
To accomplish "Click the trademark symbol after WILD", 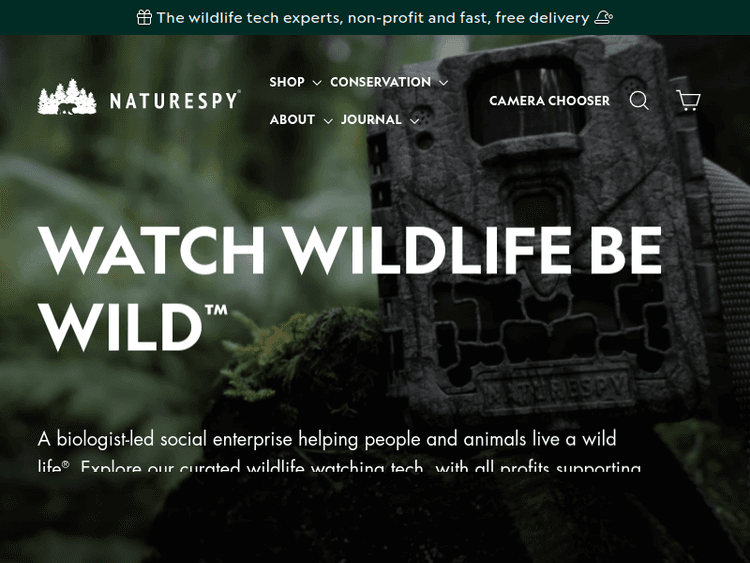I will [x=217, y=310].
